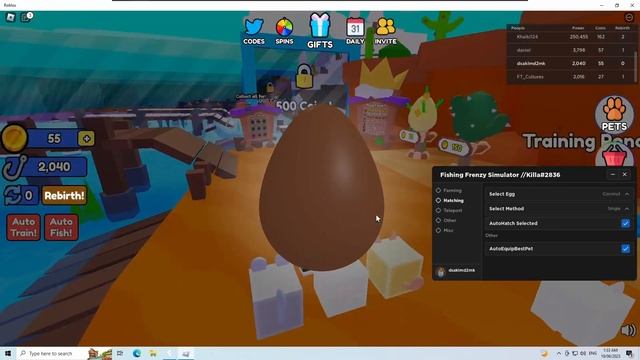
Task: Open Task View on the taskbar
Action: 120,353
